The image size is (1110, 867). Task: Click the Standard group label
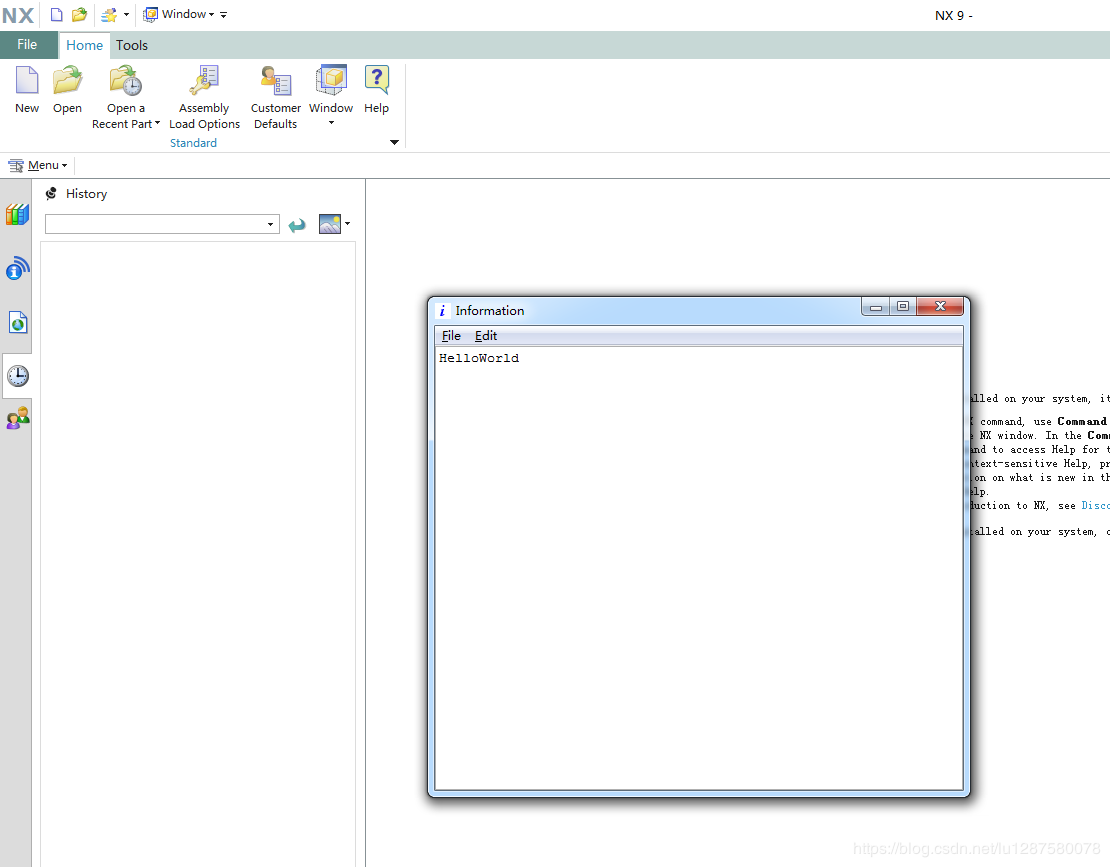(x=193, y=143)
